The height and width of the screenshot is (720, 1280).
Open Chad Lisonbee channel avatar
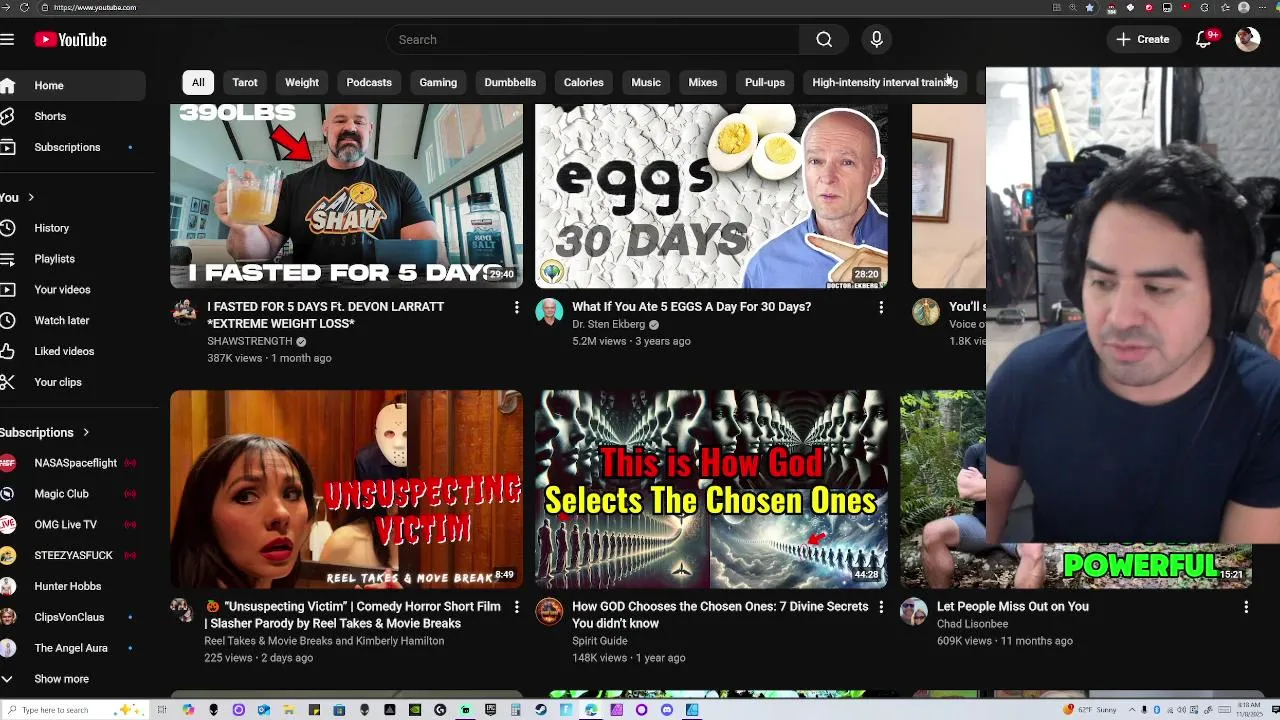(x=914, y=611)
